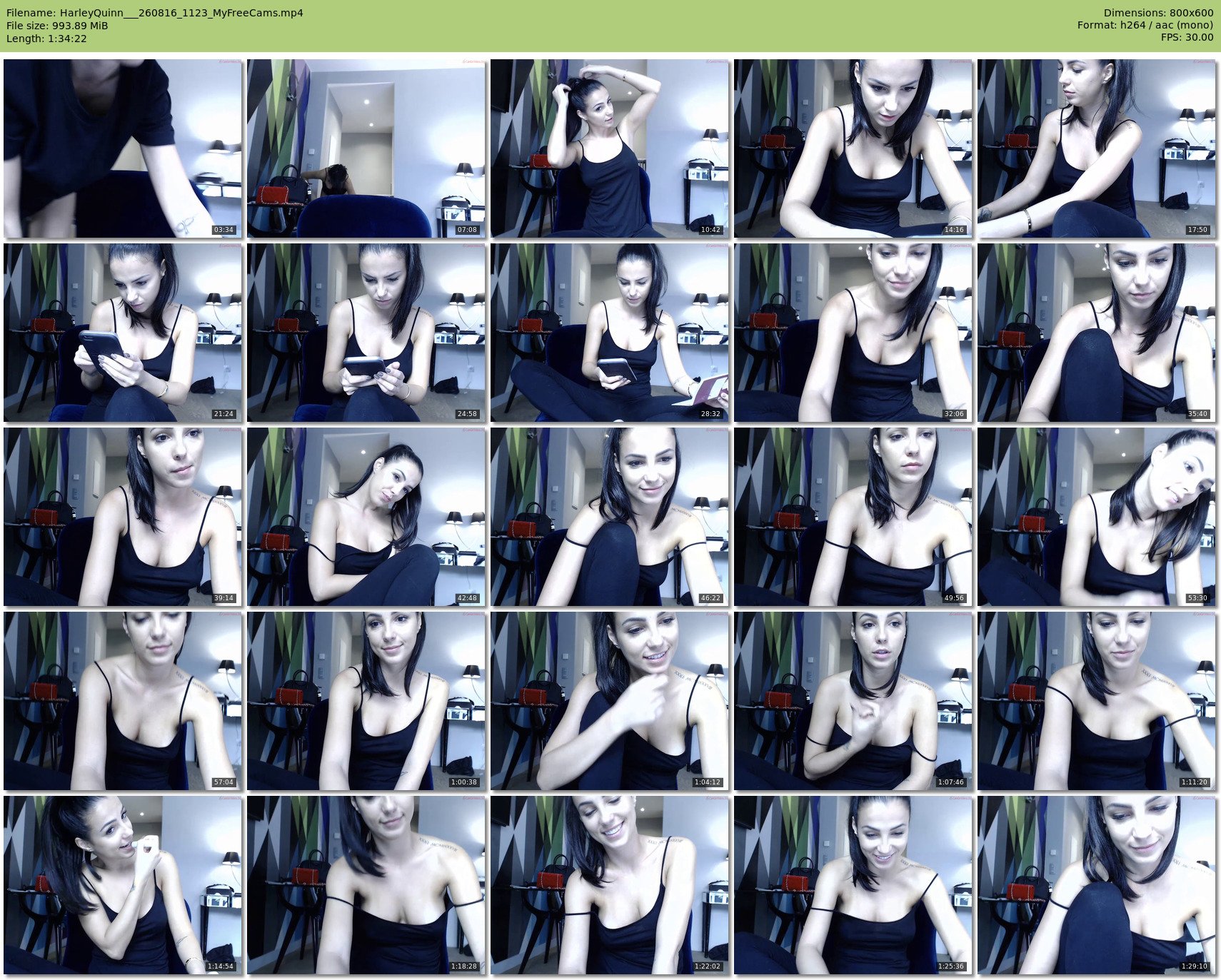
Task: Open the thumbnail marked 46:22
Action: (610, 517)
